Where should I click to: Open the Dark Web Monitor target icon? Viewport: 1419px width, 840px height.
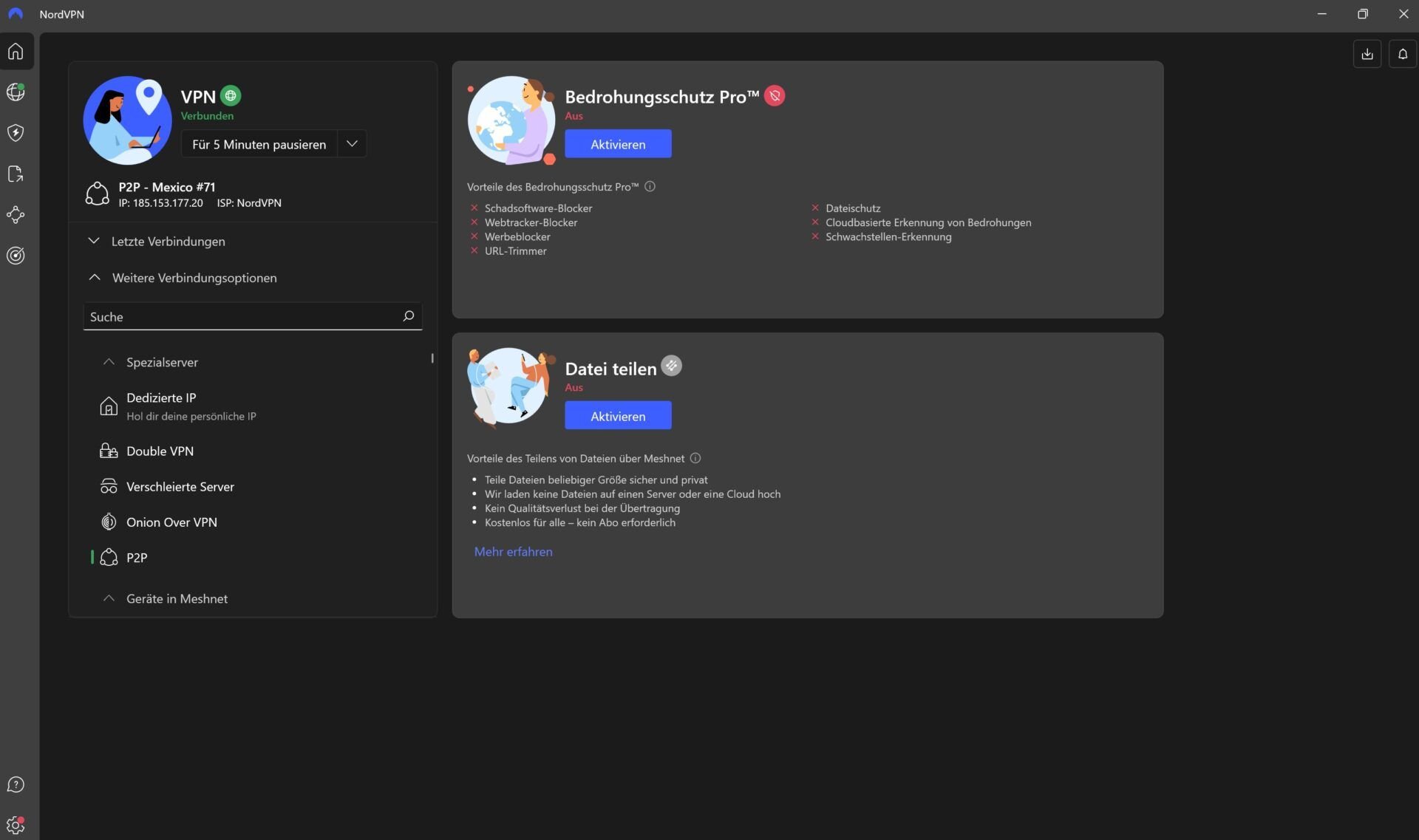click(16, 256)
